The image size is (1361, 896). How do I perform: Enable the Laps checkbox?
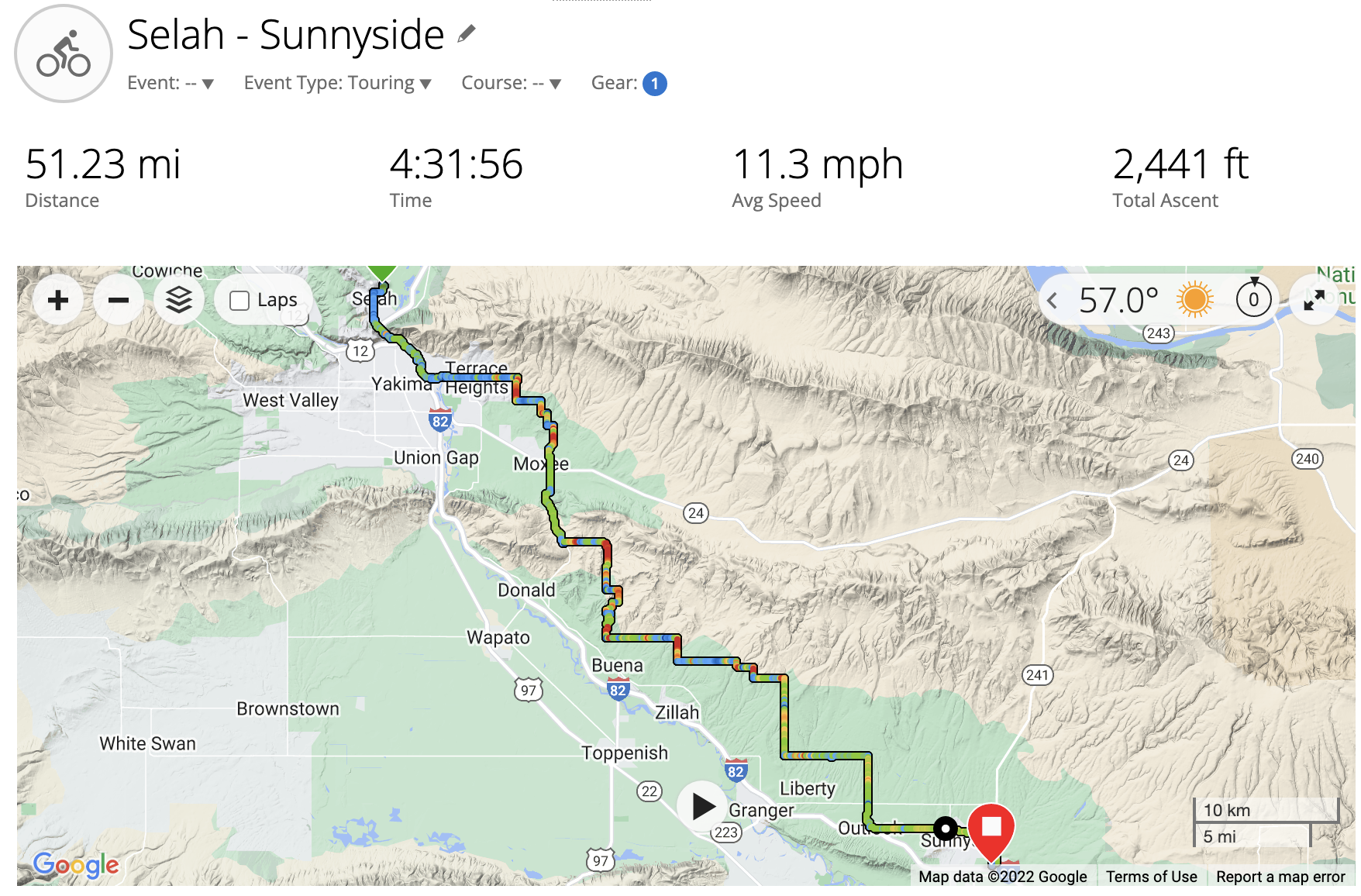240,301
